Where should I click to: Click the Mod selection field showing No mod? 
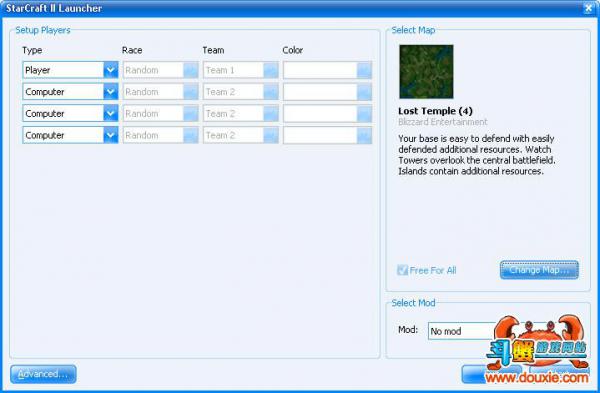click(462, 331)
